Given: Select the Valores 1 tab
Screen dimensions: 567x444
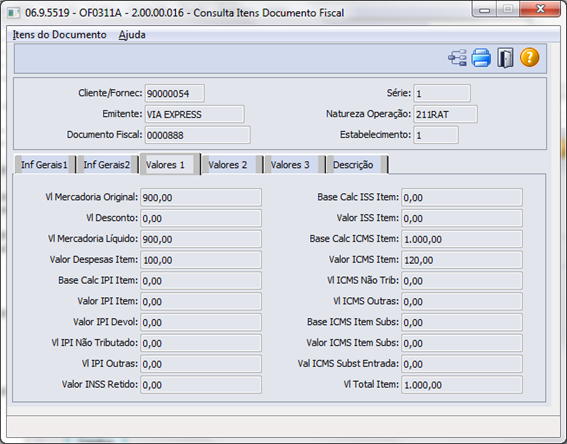Looking at the screenshot, I should click(x=170, y=165).
